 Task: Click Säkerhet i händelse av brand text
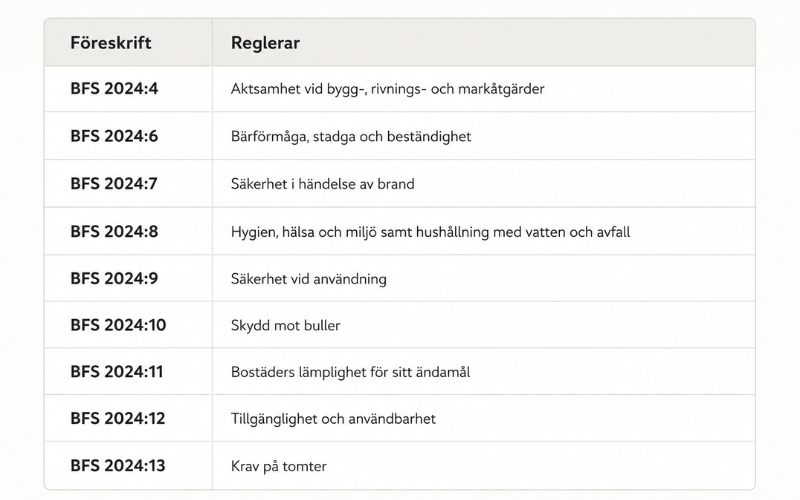[322, 184]
